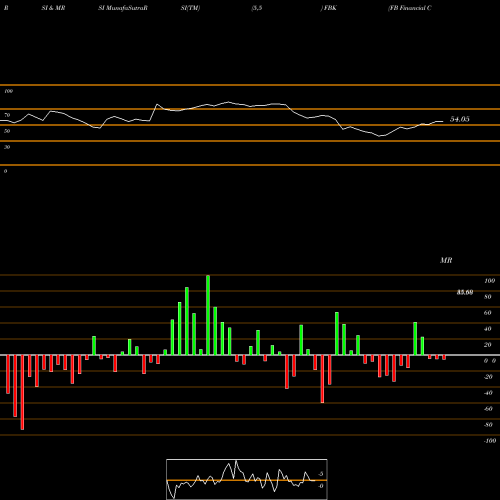Select the 'SI(TM)' header label
Viewport: 500px width, 500px height.
[x=190, y=8]
